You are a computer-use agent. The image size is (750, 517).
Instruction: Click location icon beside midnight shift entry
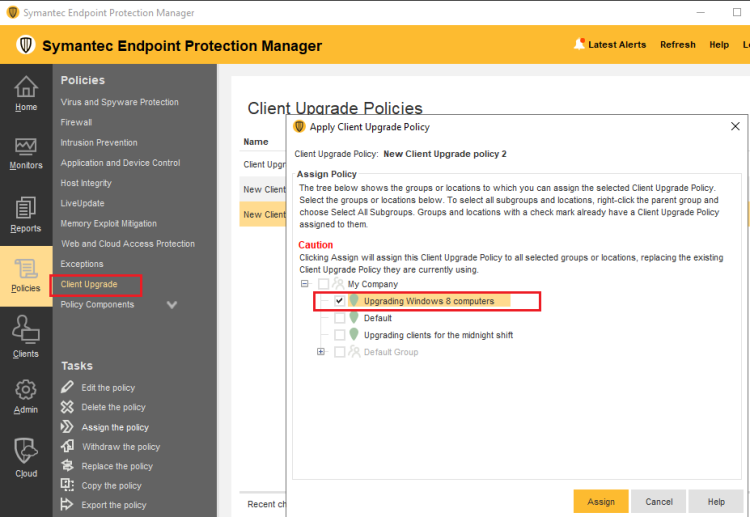point(354,334)
